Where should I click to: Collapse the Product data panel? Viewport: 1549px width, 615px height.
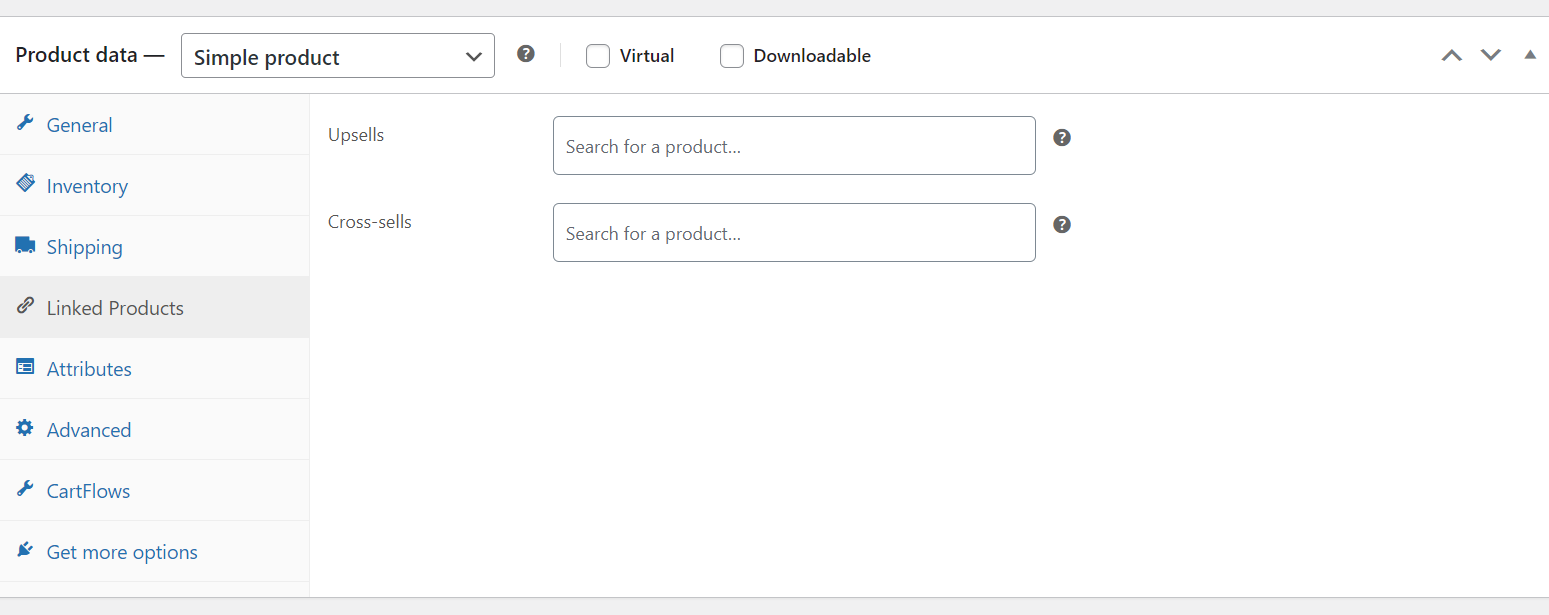tap(1529, 55)
